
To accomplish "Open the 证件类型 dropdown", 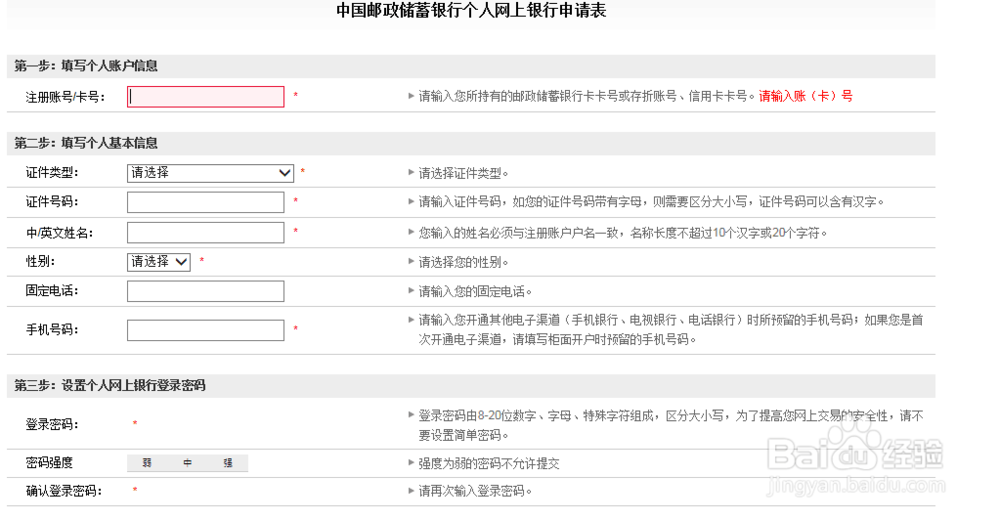I will point(210,173).
